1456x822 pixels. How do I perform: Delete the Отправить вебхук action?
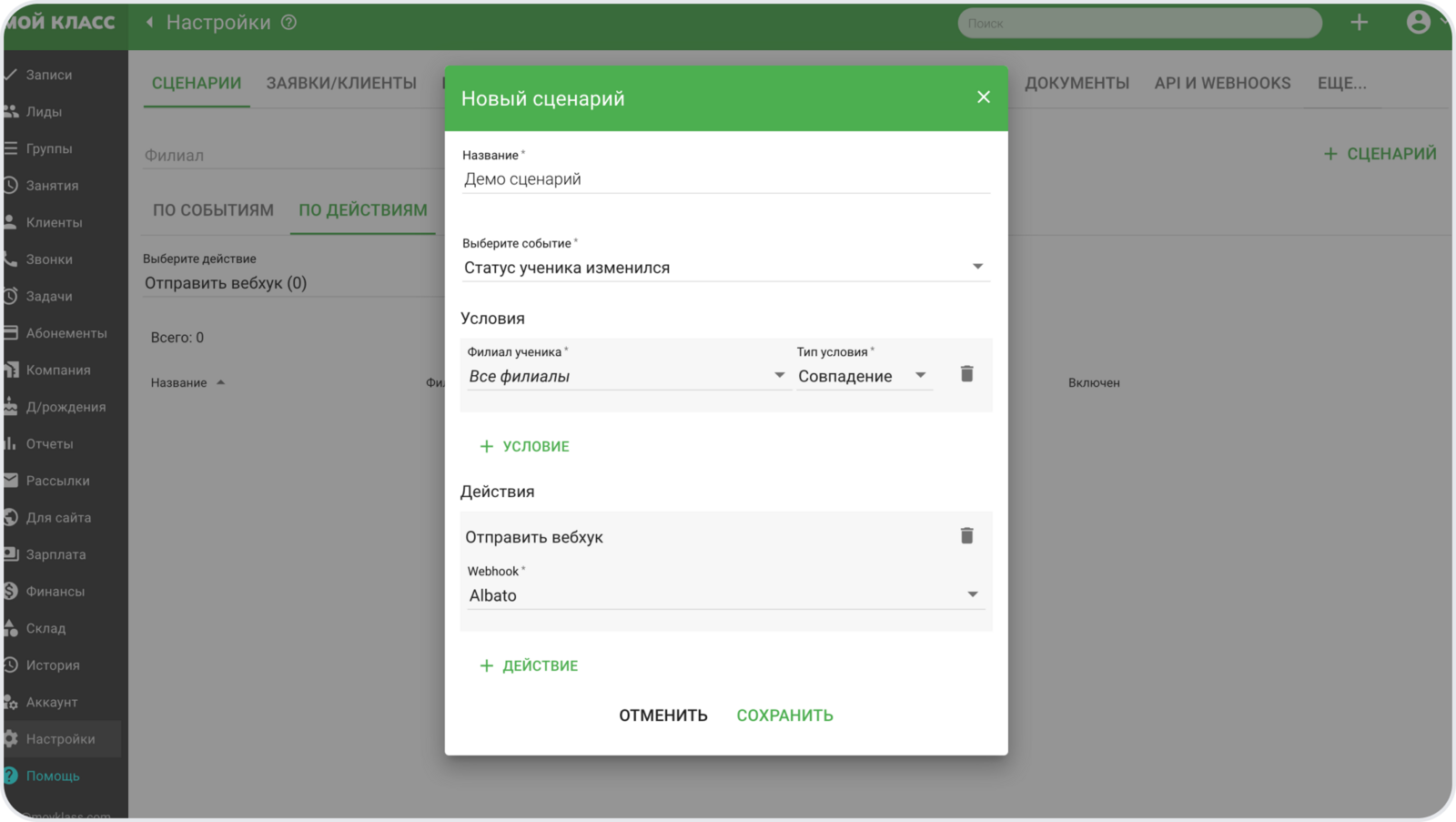point(966,536)
